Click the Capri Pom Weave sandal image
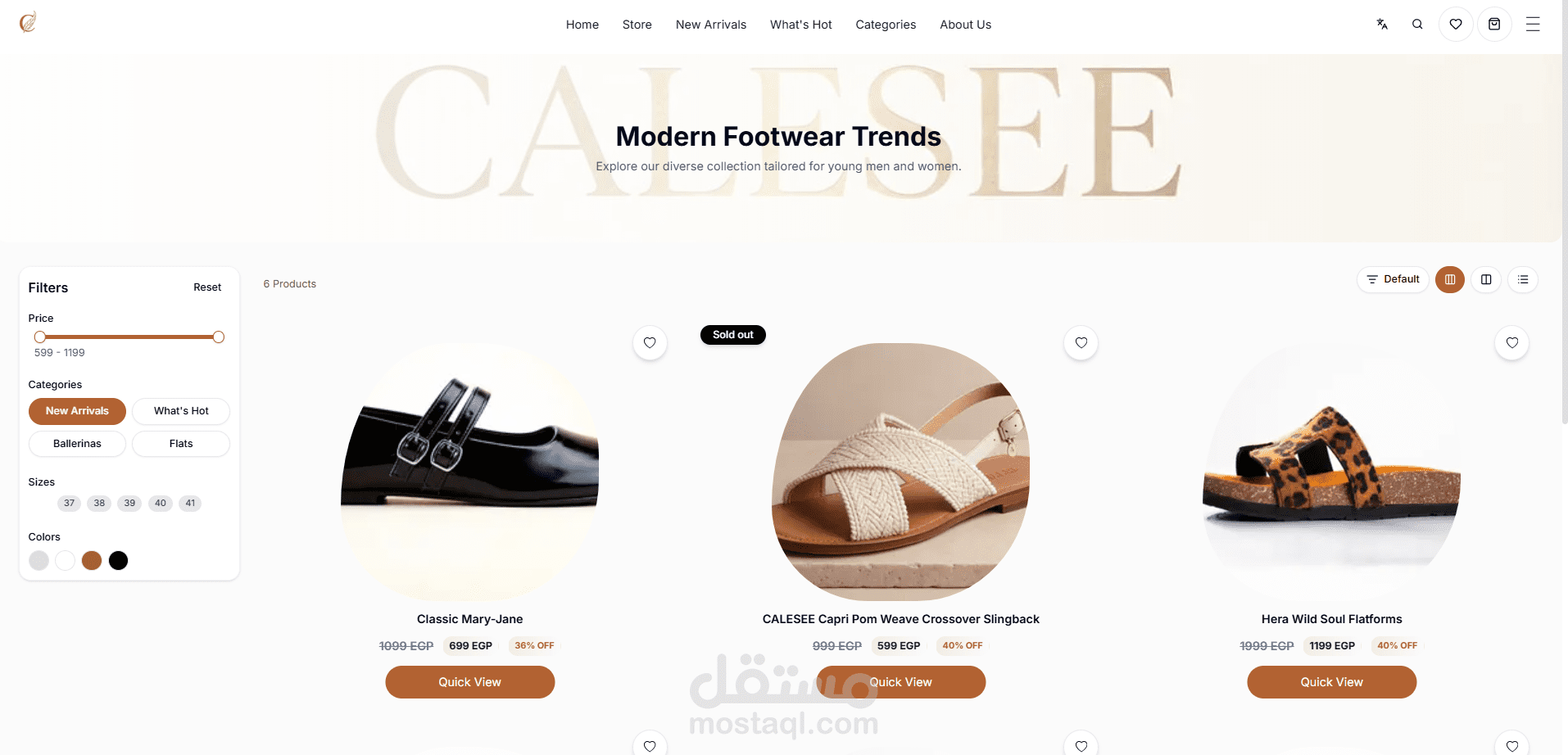The width and height of the screenshot is (1568, 755). click(x=900, y=472)
